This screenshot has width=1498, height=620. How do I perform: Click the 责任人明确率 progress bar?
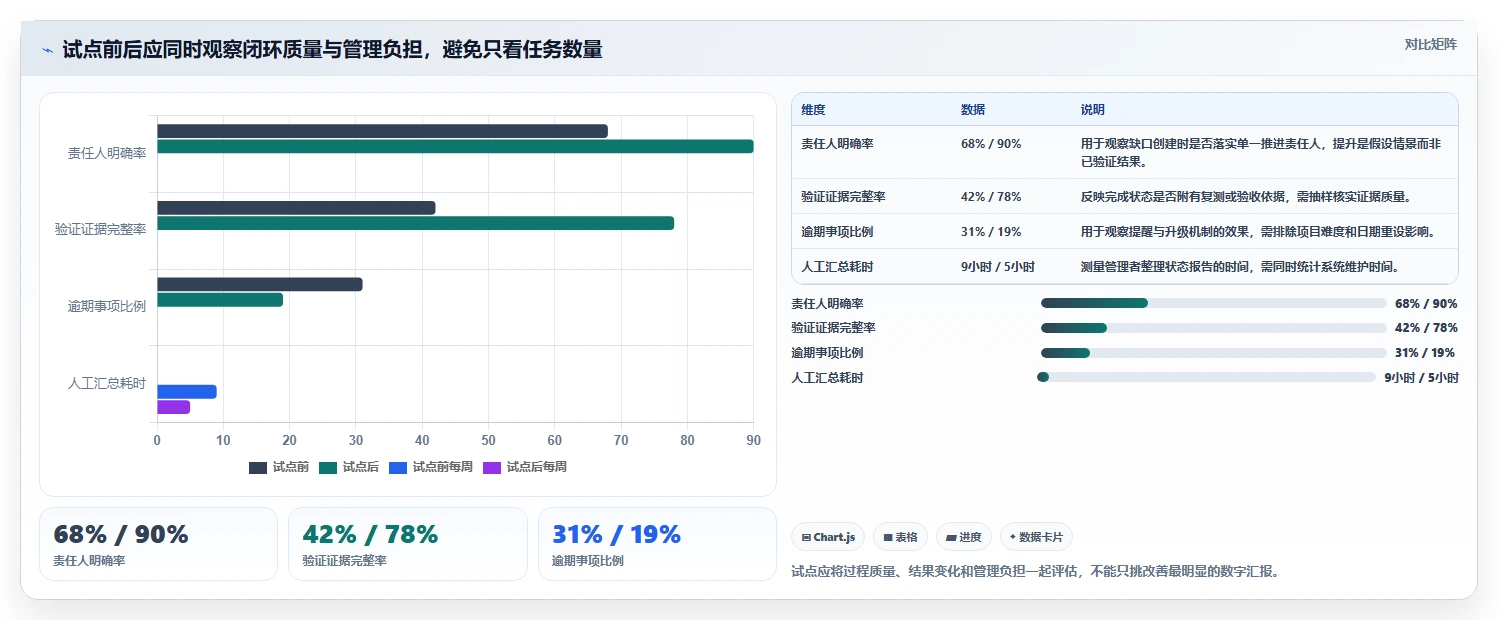point(1214,303)
